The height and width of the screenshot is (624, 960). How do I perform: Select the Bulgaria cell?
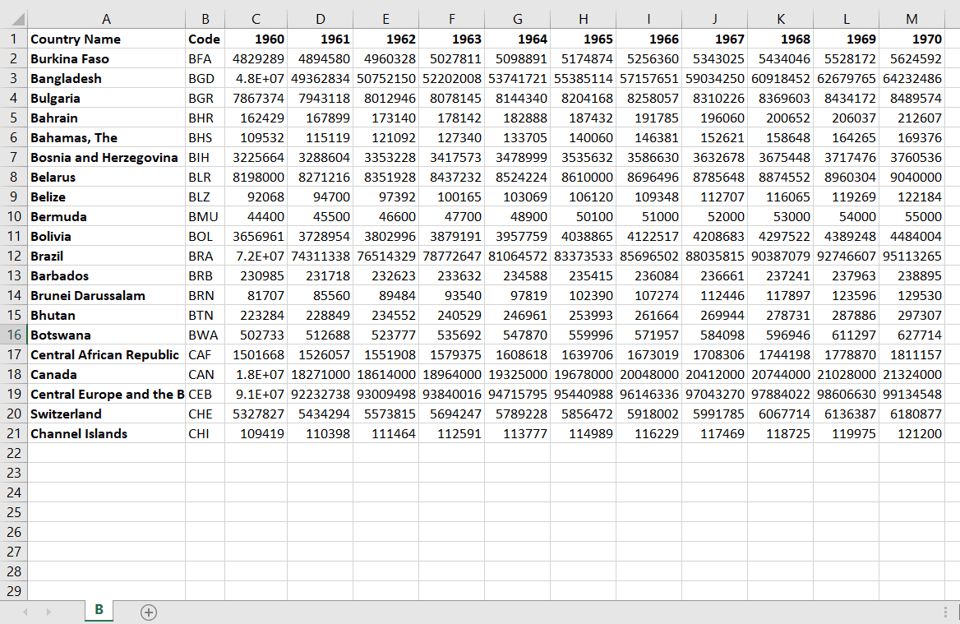(107, 98)
